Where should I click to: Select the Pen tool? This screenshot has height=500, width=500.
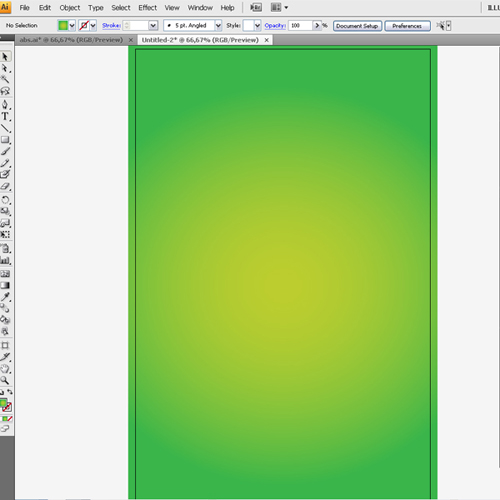(x=5, y=104)
